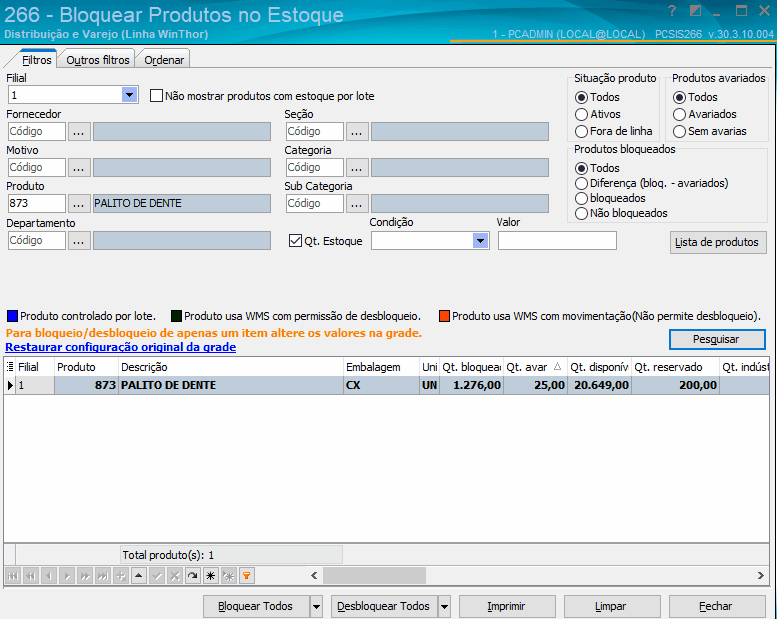Select Diferença (bloq. - avariados) option
This screenshot has height=619, width=777.
pos(581,183)
